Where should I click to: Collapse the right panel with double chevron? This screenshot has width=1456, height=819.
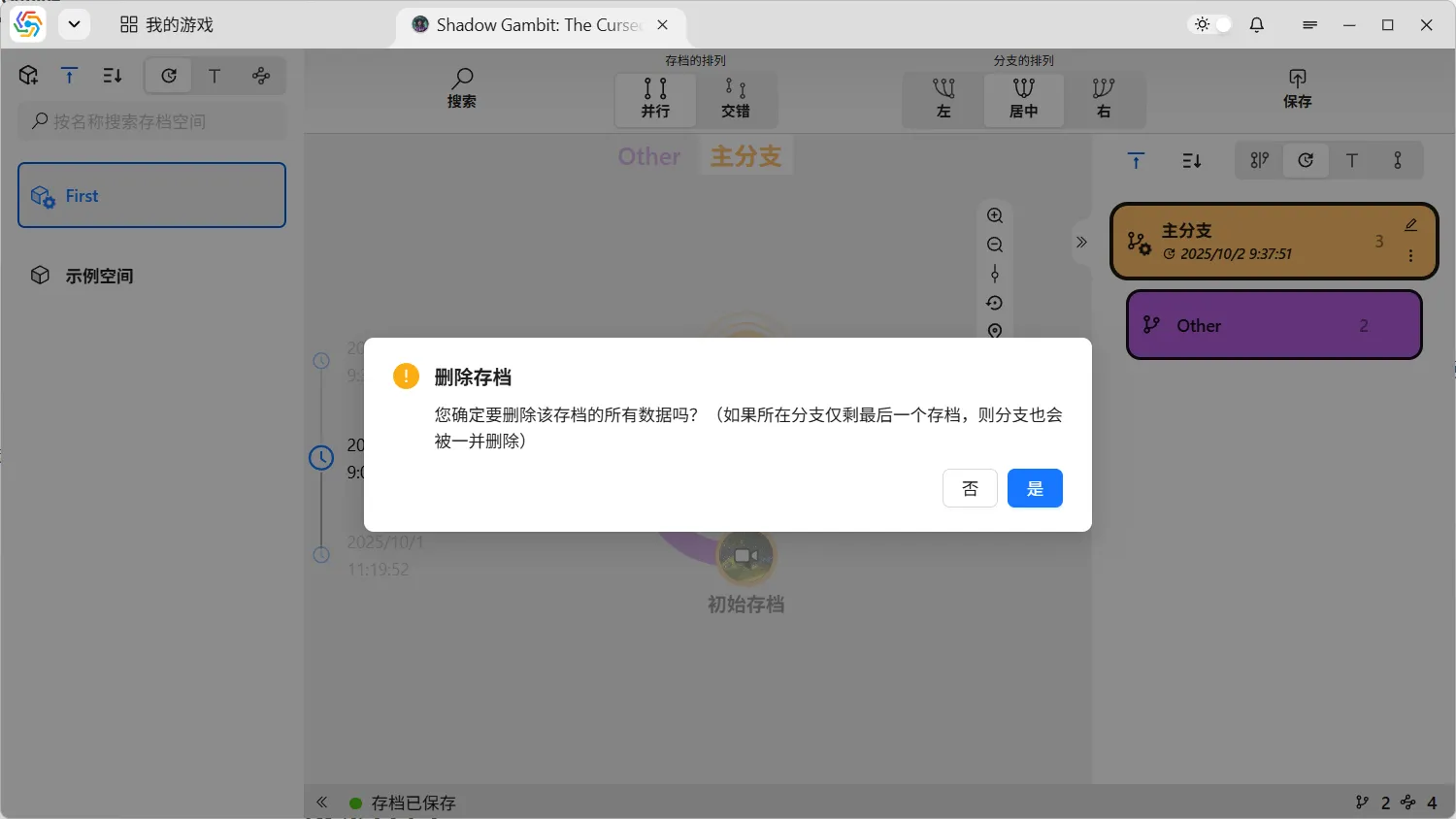1081,242
